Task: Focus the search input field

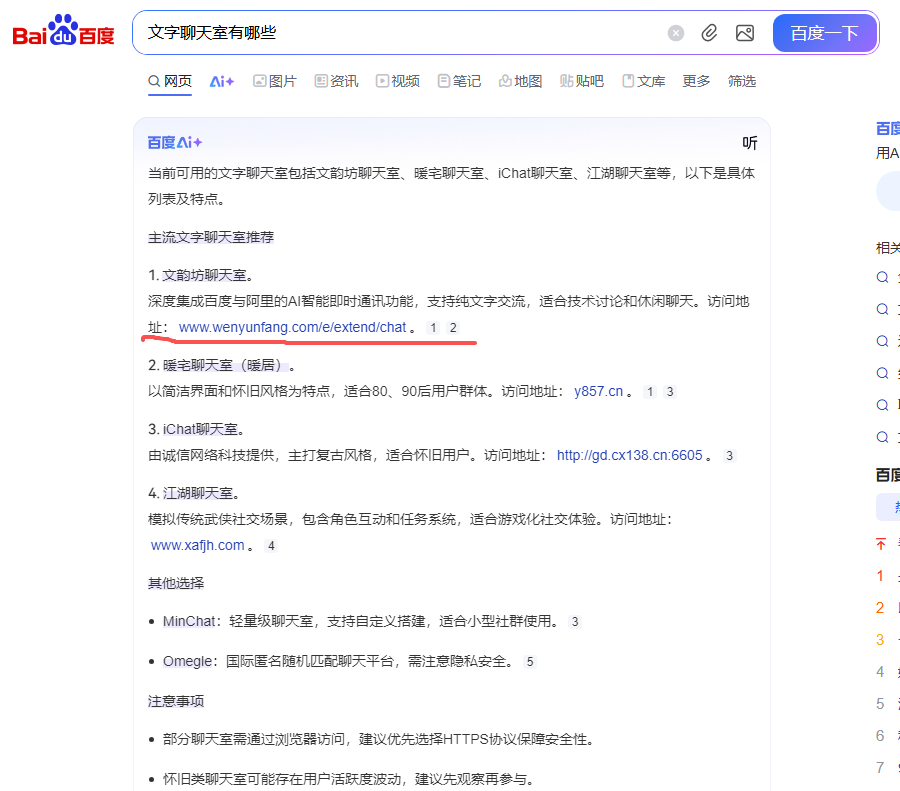Action: tap(402, 33)
